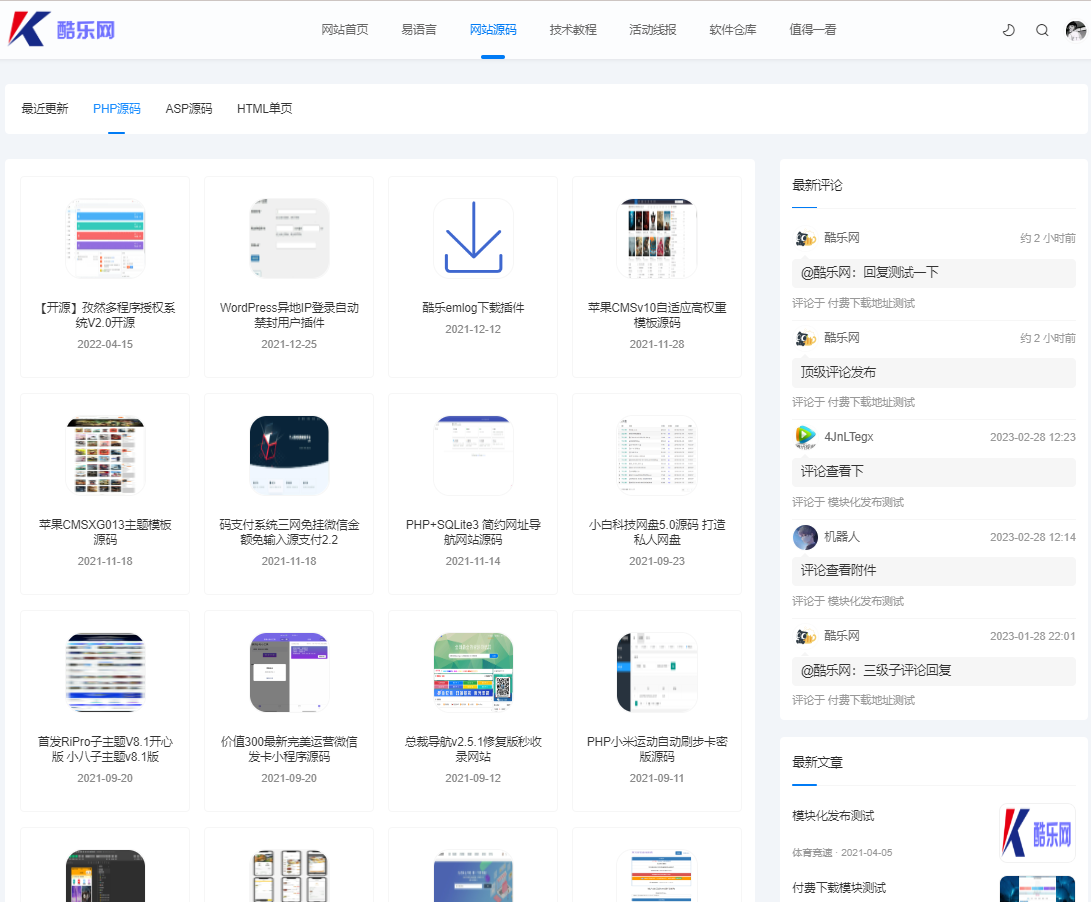Click 4JnLTegx commenter avatar icon
This screenshot has width=1091, height=902.
805,437
